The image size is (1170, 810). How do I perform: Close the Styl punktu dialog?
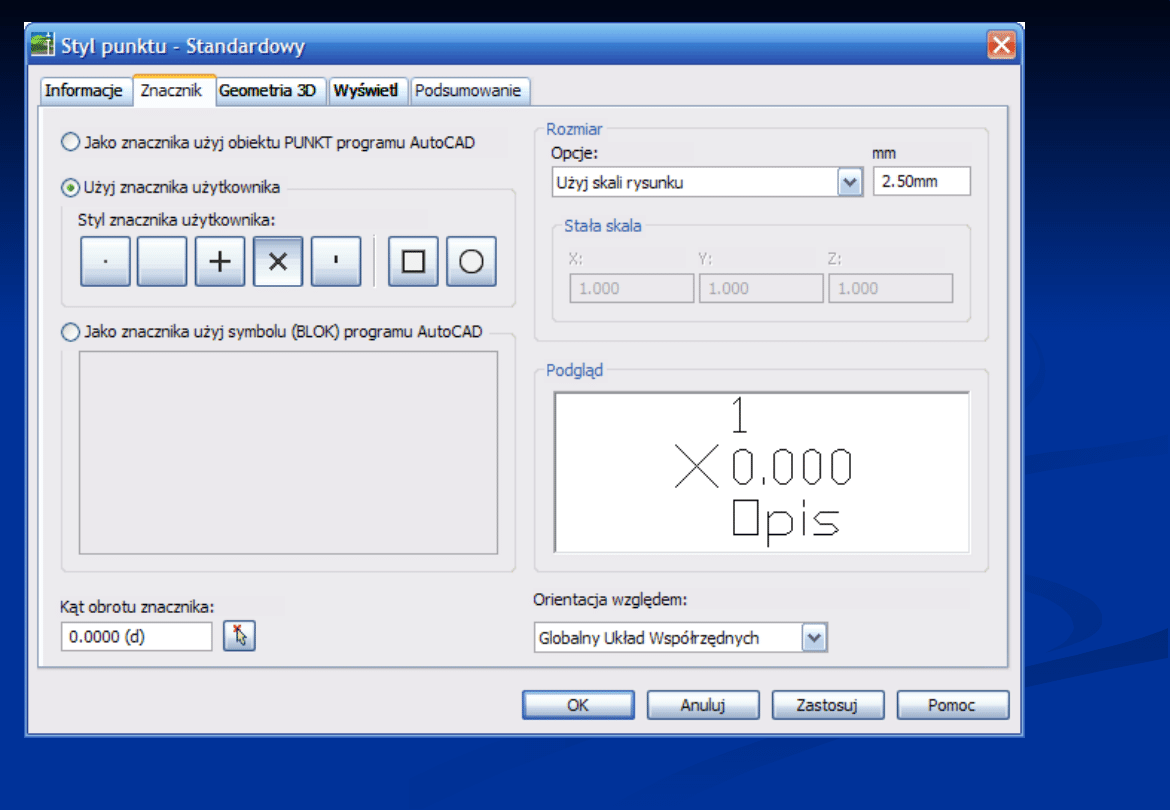tap(1001, 45)
